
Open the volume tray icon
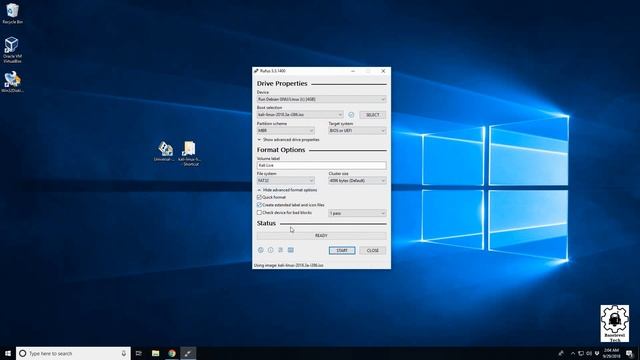click(x=589, y=353)
